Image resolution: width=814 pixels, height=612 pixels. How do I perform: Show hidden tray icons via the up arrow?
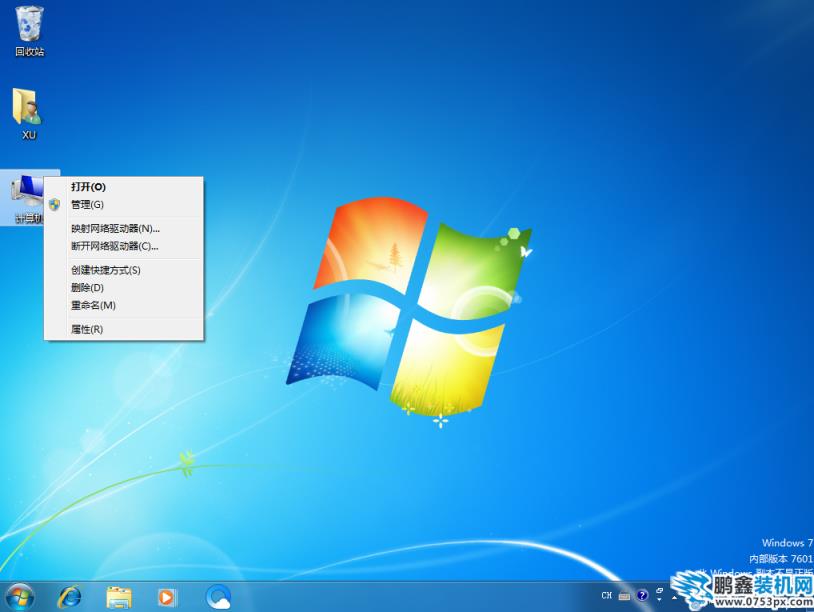click(x=674, y=598)
